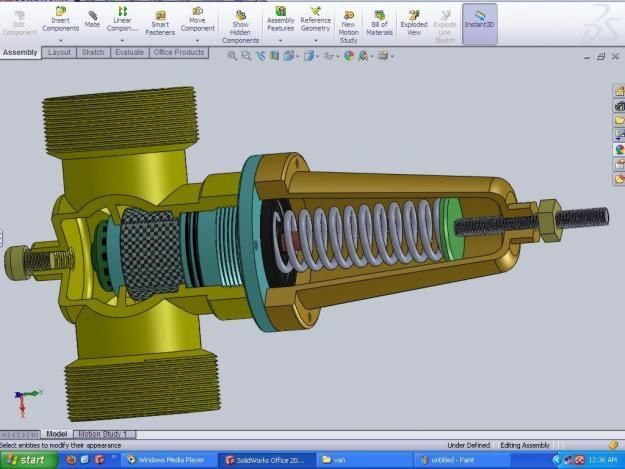The height and width of the screenshot is (469, 625).
Task: Open Smart Fasteners tool
Action: (x=157, y=20)
